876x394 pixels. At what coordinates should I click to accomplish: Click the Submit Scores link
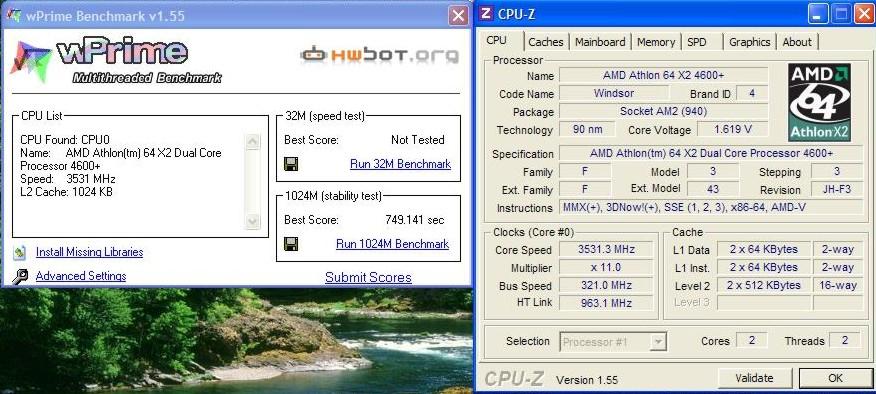pos(368,277)
